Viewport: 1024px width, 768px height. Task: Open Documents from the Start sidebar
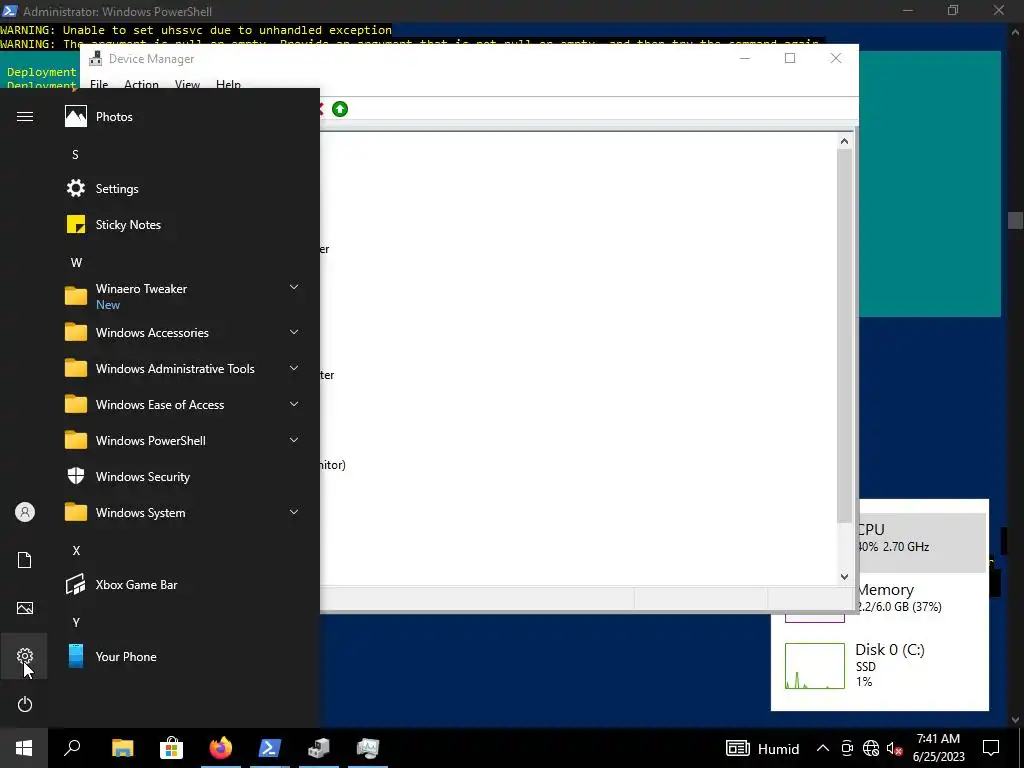click(25, 560)
